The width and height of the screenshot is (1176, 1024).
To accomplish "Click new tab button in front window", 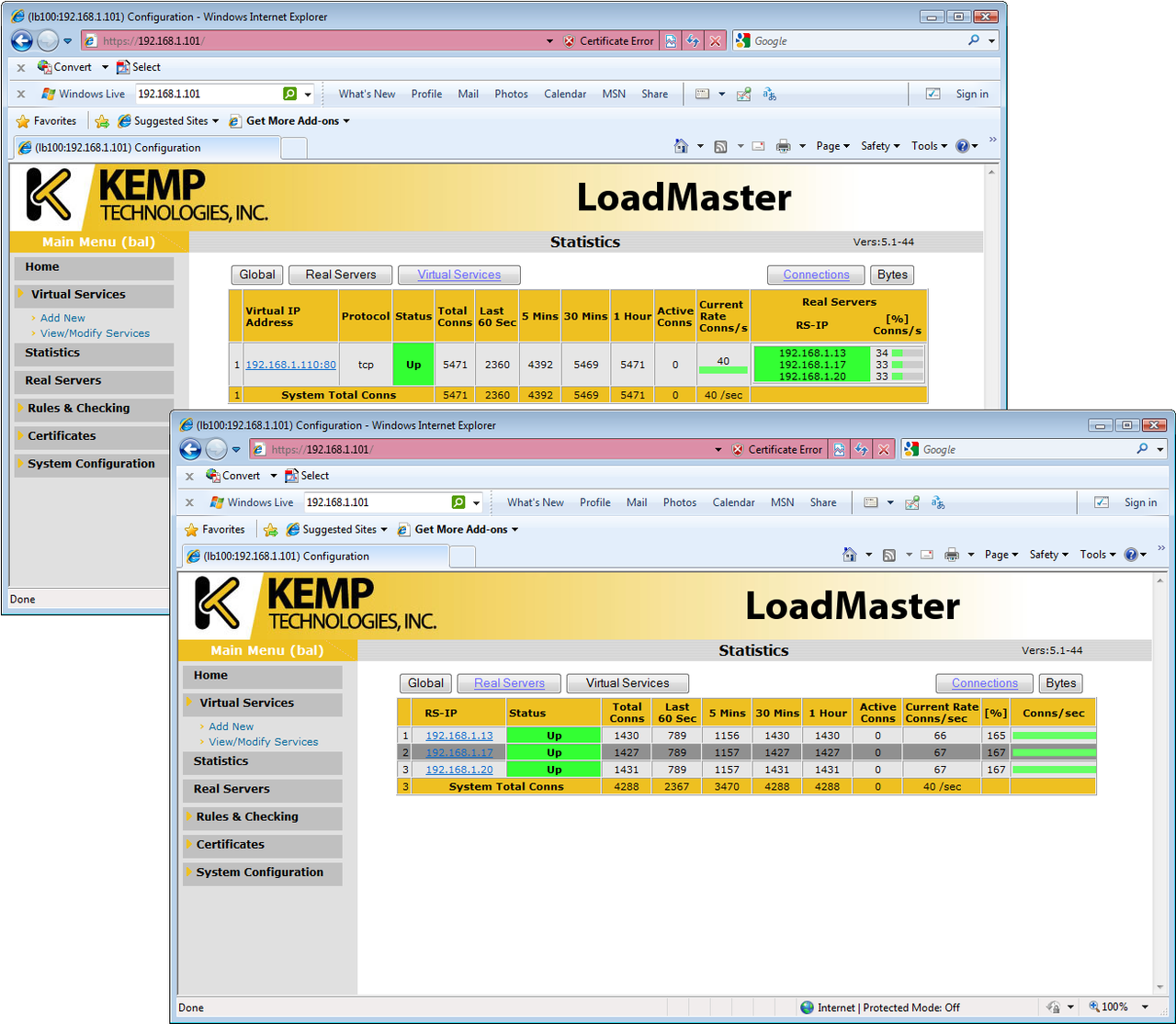I will 462,557.
